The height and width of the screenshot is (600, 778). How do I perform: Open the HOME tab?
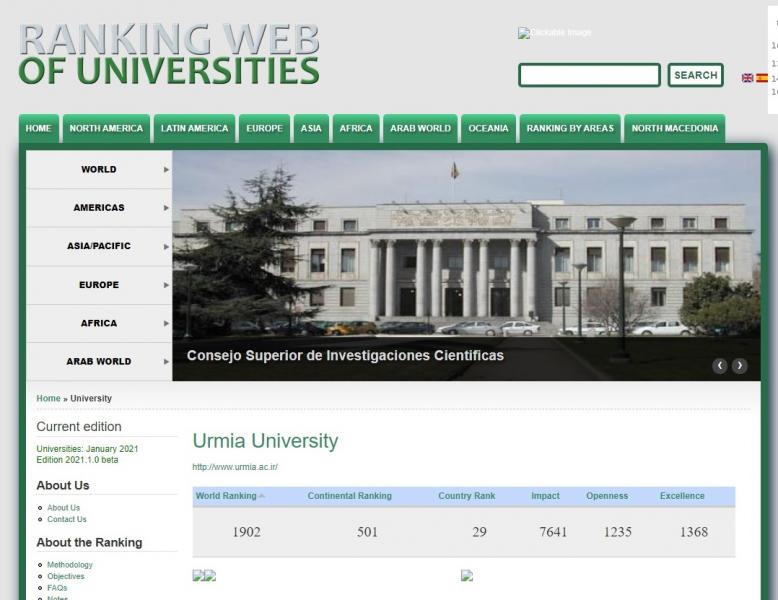click(39, 129)
